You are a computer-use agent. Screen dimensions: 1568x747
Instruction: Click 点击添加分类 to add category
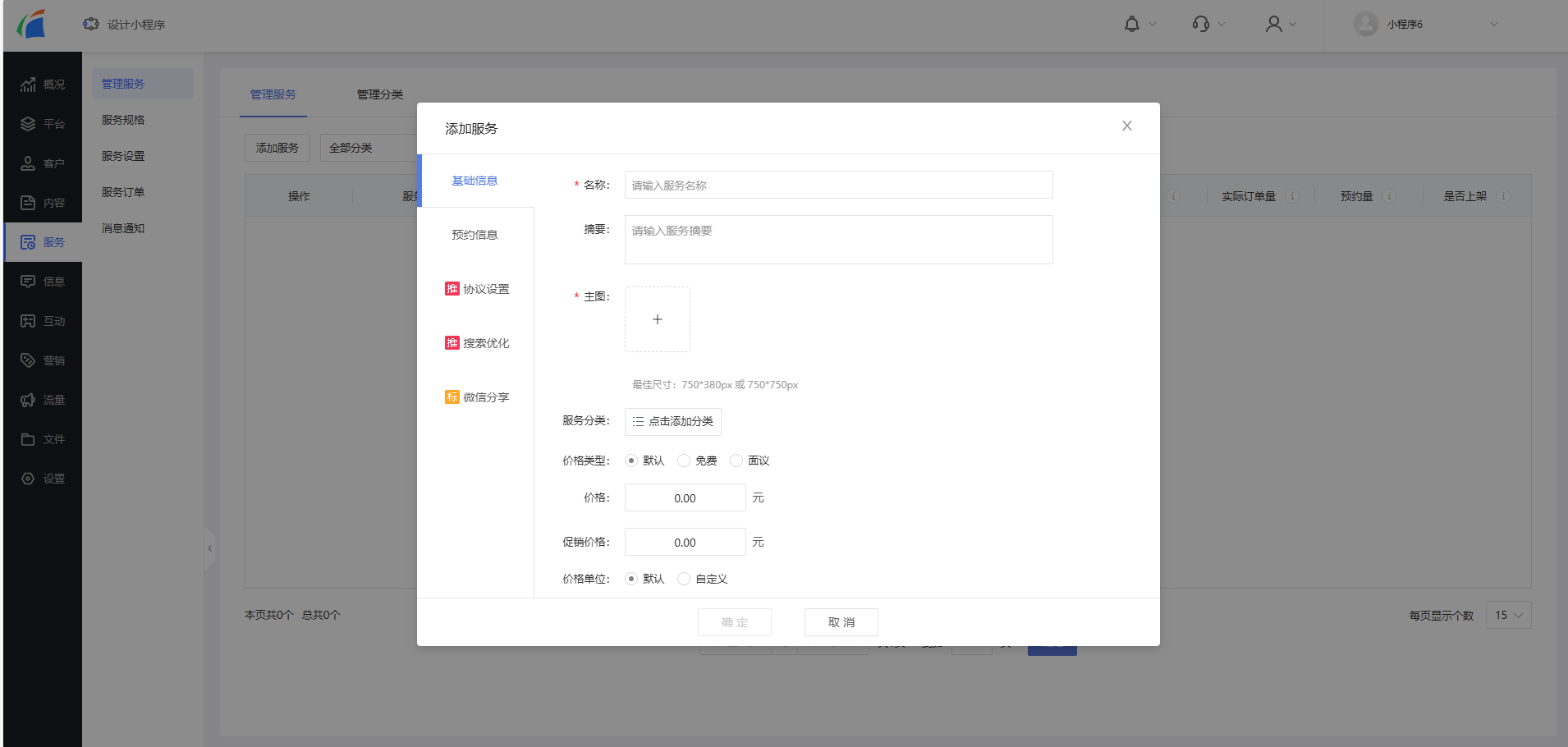(672, 421)
